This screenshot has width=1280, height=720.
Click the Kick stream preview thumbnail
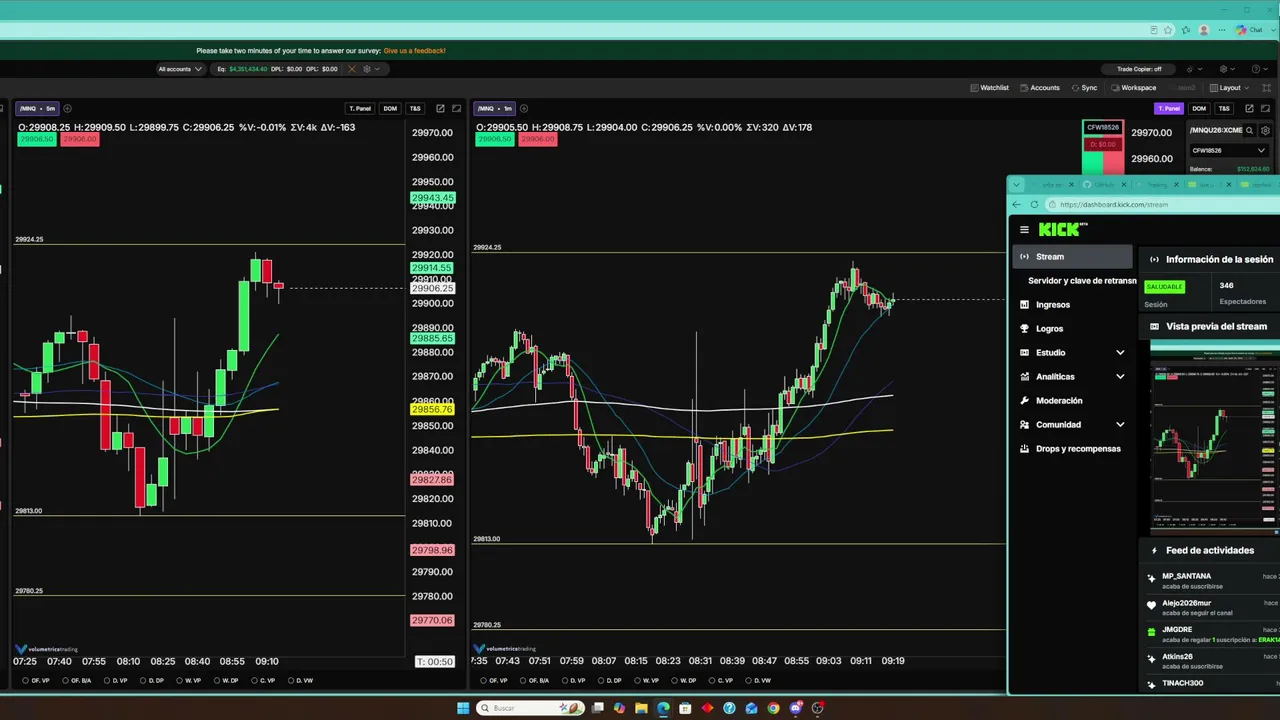pyautogui.click(x=1215, y=438)
